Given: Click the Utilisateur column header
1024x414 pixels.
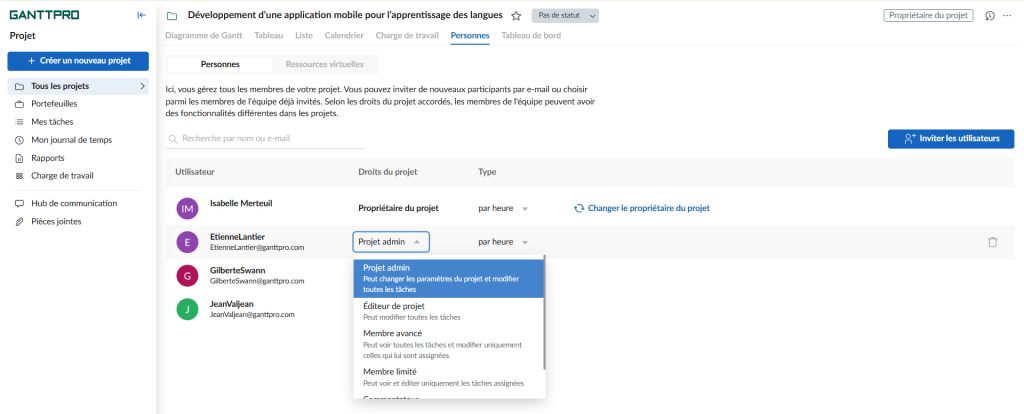Looking at the screenshot, I should [195, 172].
